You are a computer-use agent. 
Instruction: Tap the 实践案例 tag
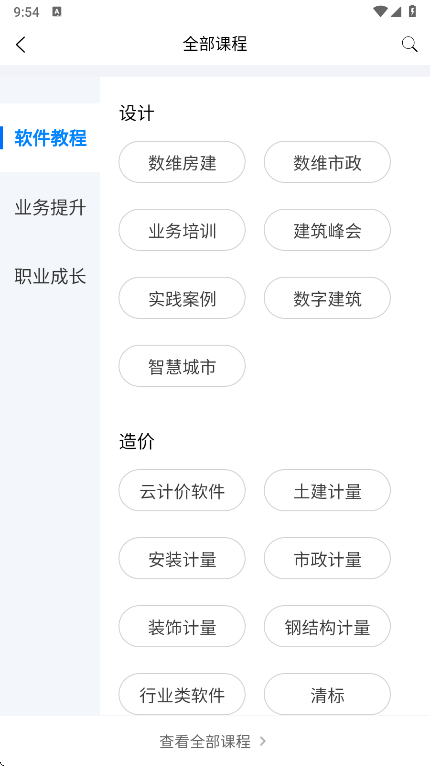tap(182, 298)
